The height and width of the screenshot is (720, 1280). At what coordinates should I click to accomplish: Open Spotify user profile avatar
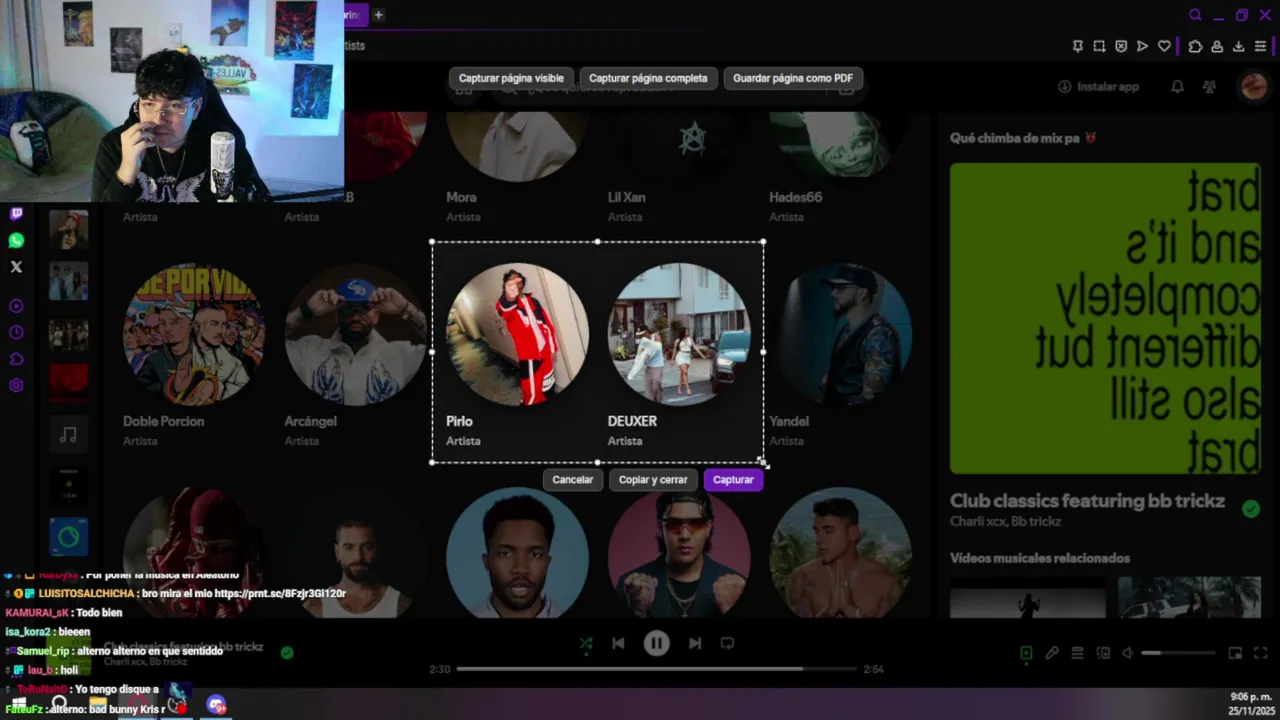1253,87
